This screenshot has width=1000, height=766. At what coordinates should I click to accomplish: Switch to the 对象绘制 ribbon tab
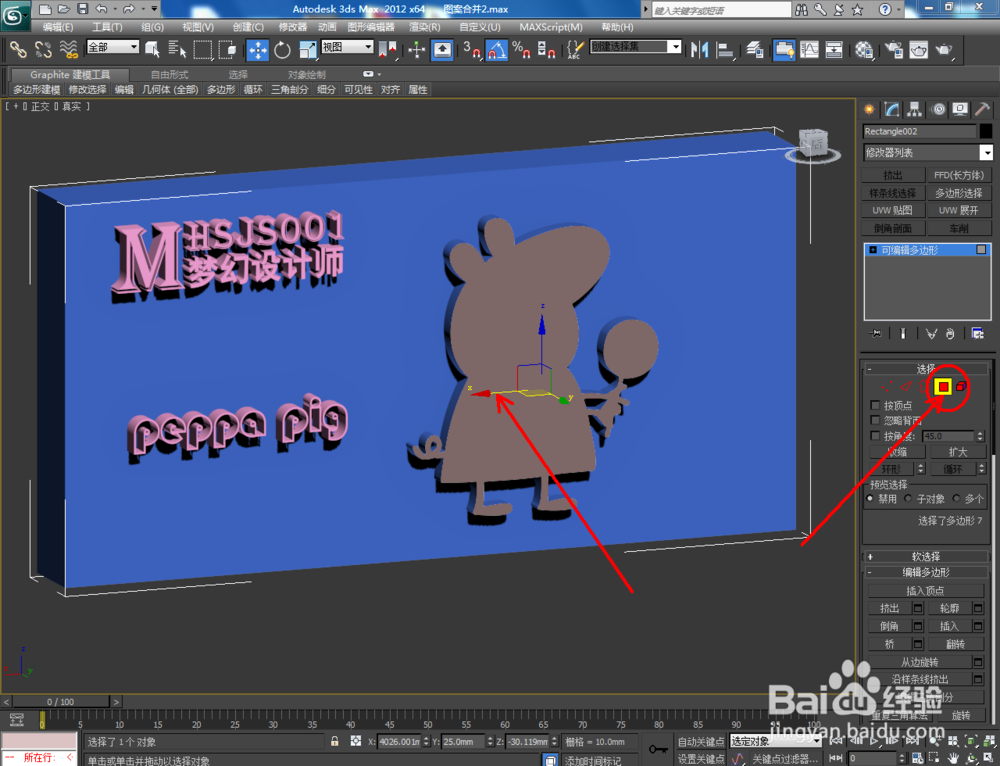click(x=306, y=75)
